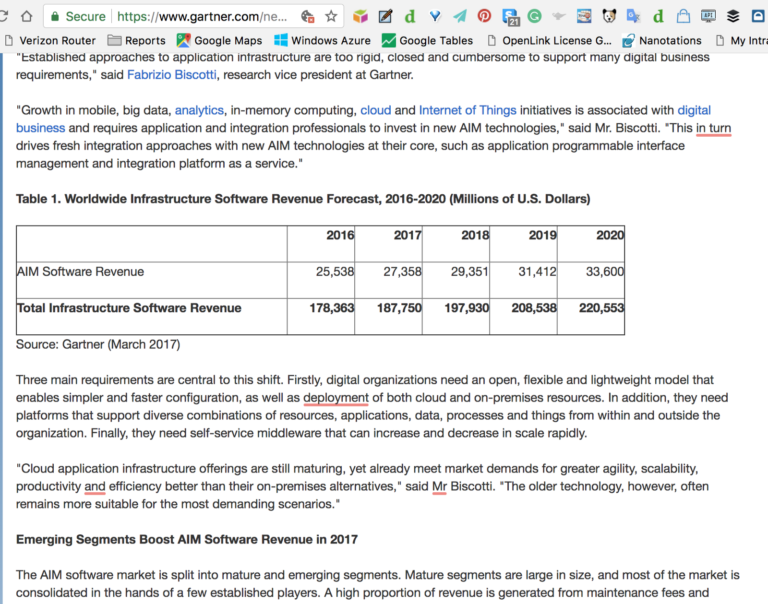Click the Google Translate extension icon
Image resolution: width=768 pixels, height=604 pixels.
click(x=634, y=16)
